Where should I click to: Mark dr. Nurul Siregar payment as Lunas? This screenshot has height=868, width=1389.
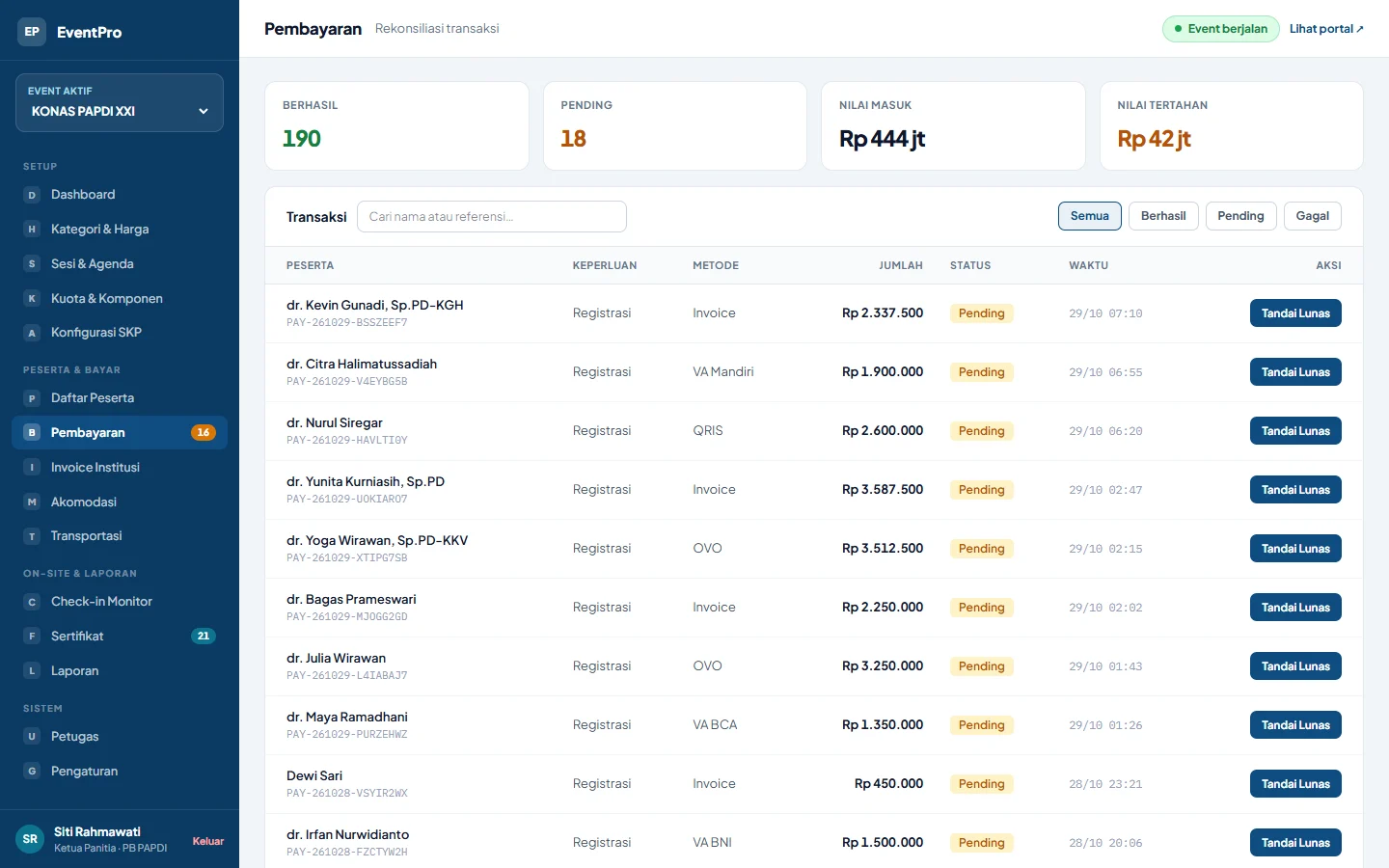pos(1295,431)
